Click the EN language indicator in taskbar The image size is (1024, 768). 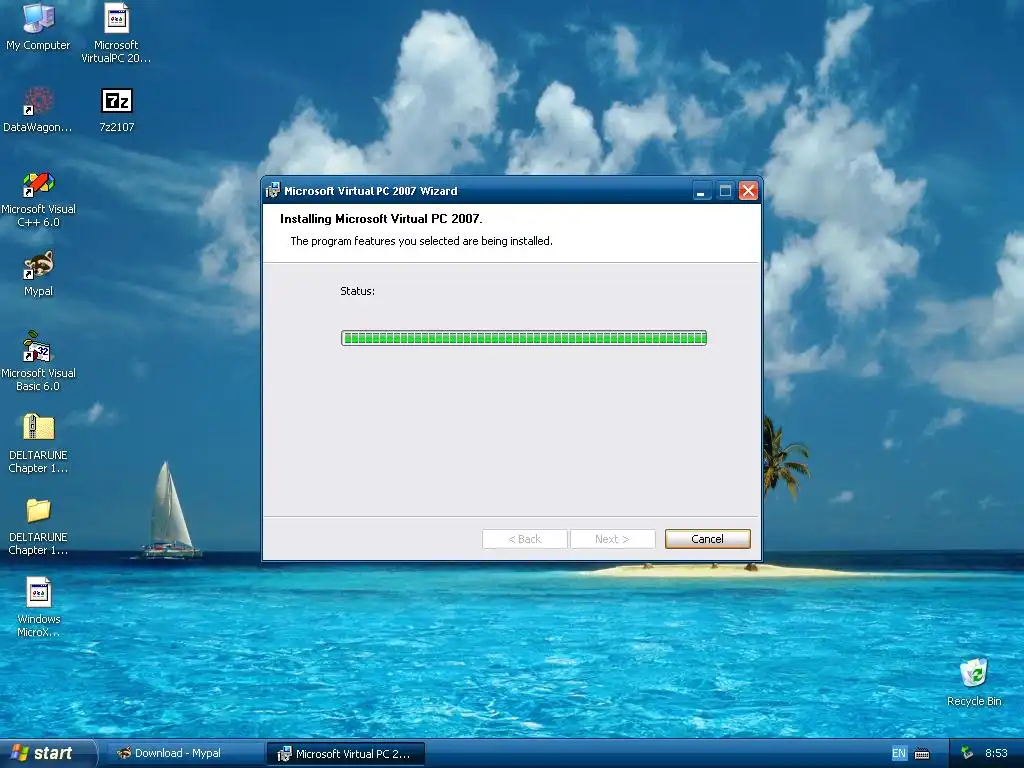(x=899, y=754)
